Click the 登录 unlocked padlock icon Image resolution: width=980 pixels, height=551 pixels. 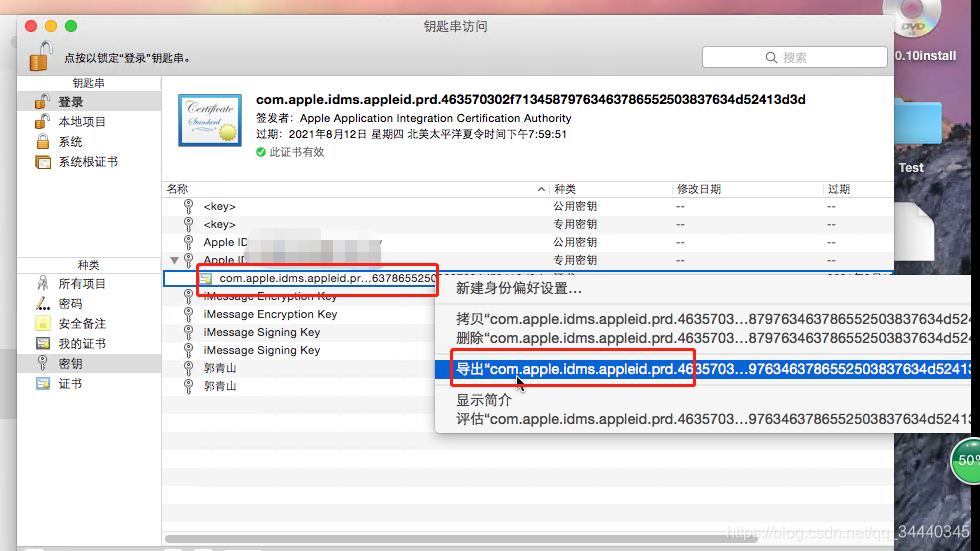click(42, 101)
